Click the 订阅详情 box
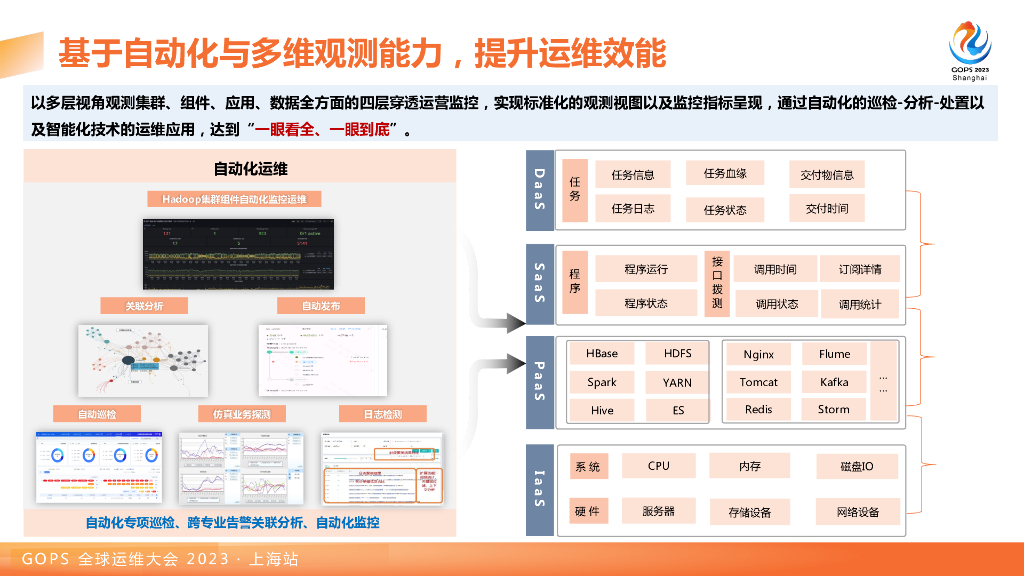Screen dimensions: 1024x576 point(860,269)
